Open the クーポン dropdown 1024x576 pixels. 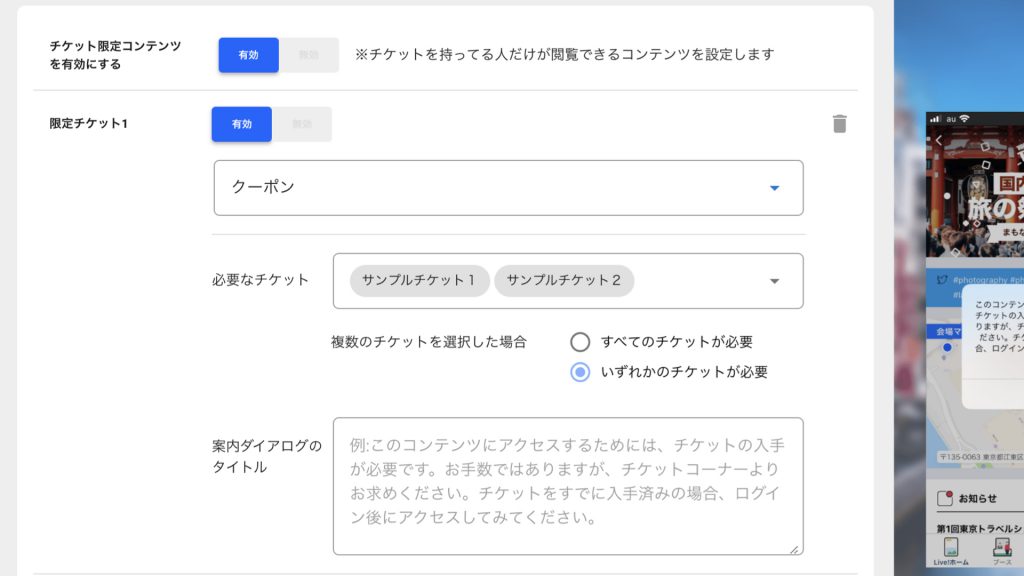pyautogui.click(x=508, y=188)
